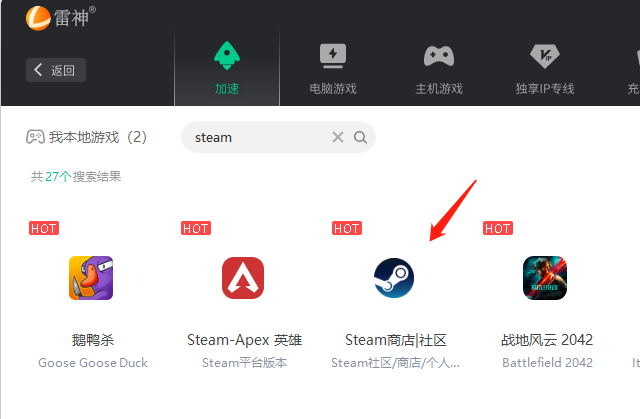Image resolution: width=640 pixels, height=419 pixels.
Task: Click the Steam平台版本 subtitle
Action: click(x=244, y=363)
